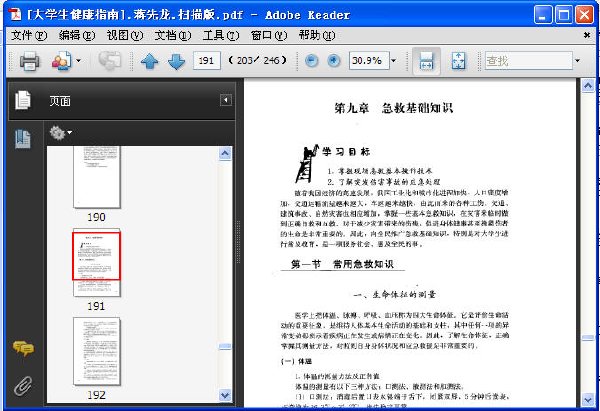Screen dimensions: 600x411
Task: Click the thumbnail label 192
Action: (96, 395)
